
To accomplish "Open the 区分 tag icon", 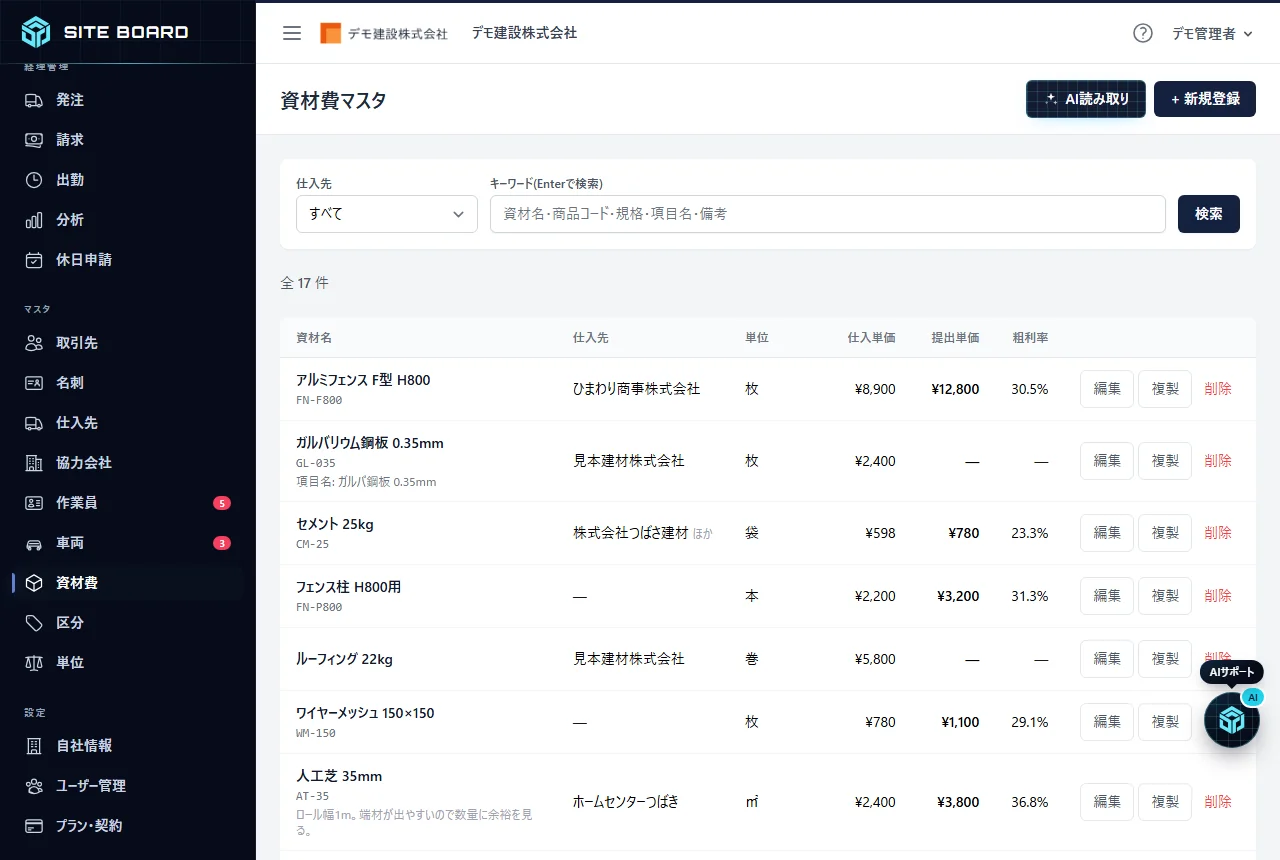I will point(34,623).
